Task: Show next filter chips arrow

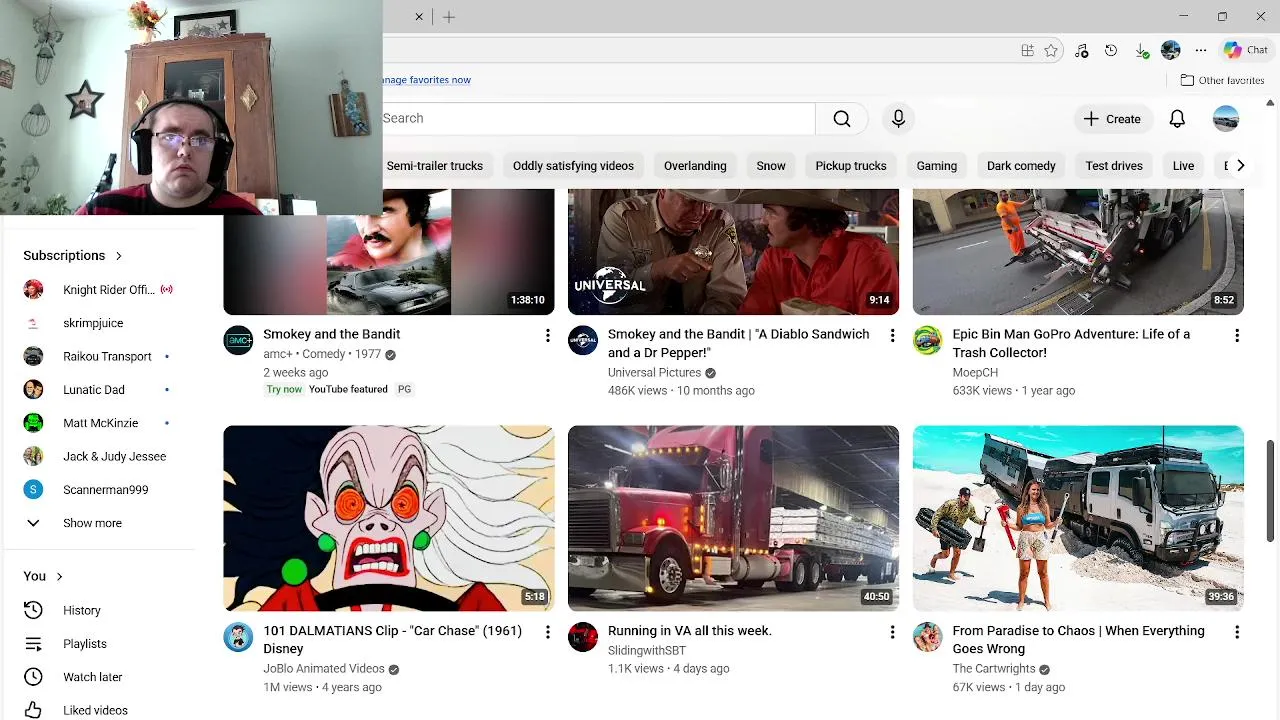Action: (1240, 166)
